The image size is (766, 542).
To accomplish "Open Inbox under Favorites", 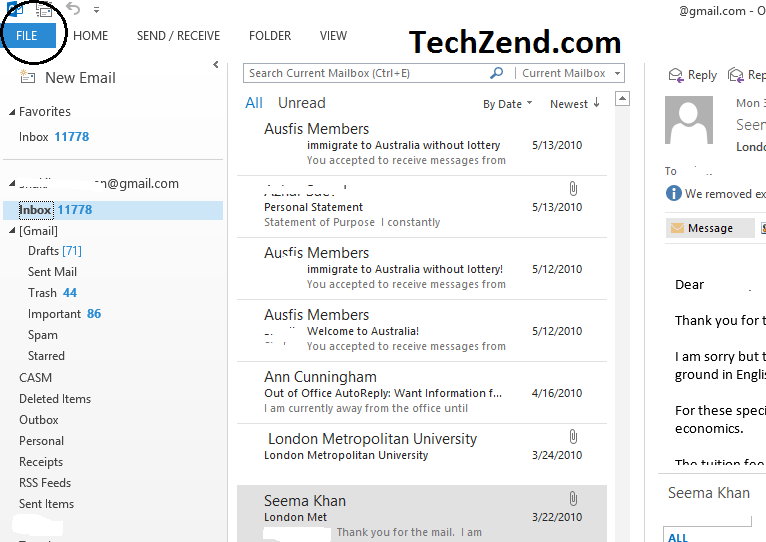I will tap(54, 137).
